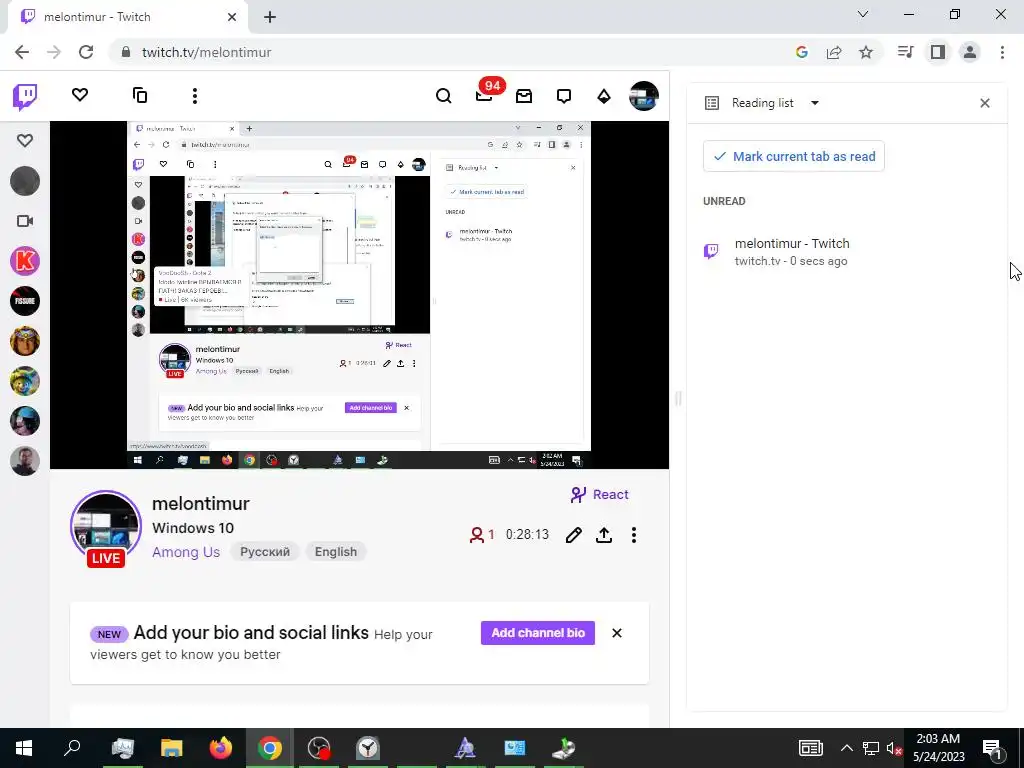1024x768 pixels.
Task: Click Mark current tab as read
Action: tap(793, 157)
